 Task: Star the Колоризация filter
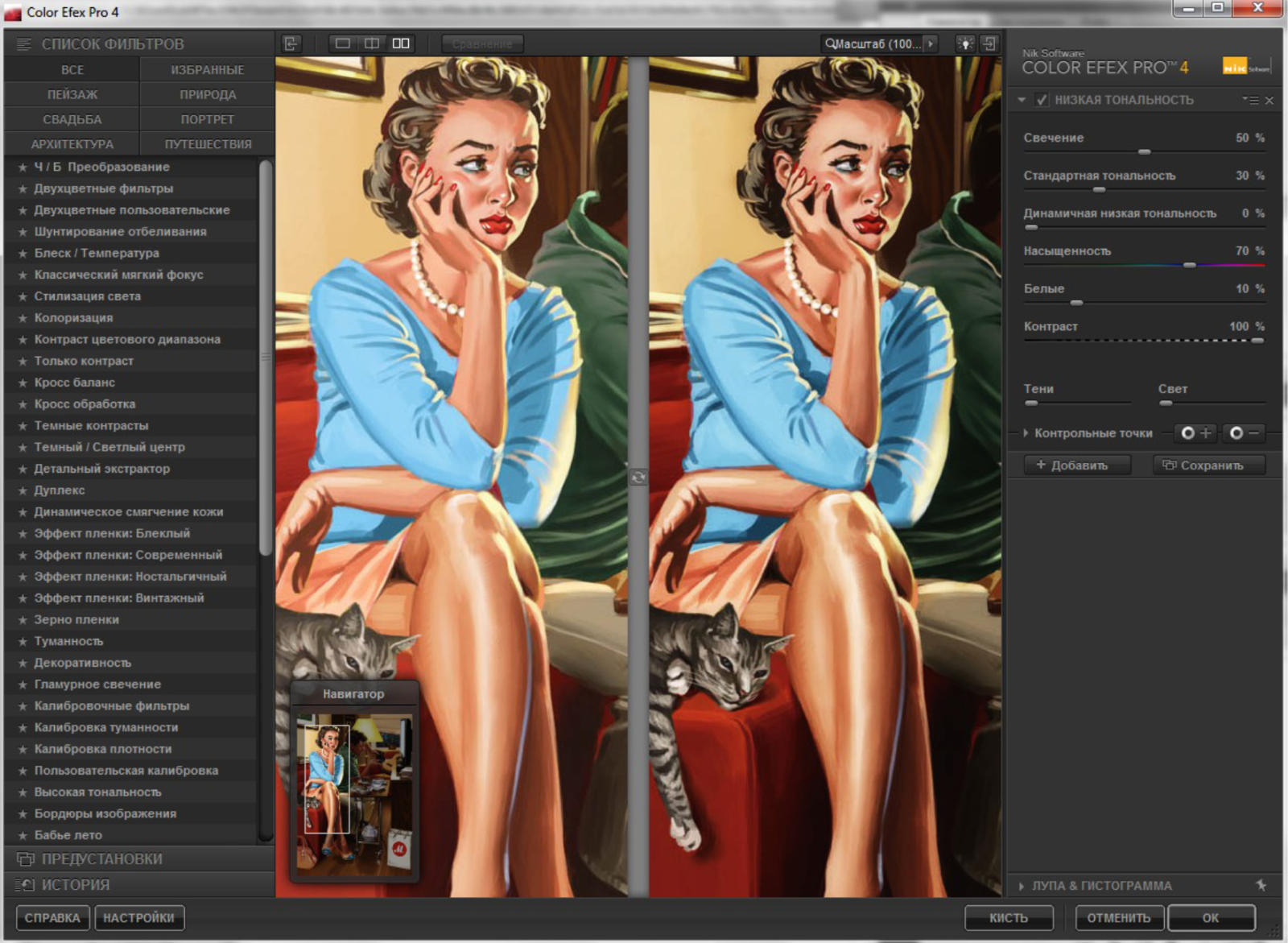pos(23,318)
